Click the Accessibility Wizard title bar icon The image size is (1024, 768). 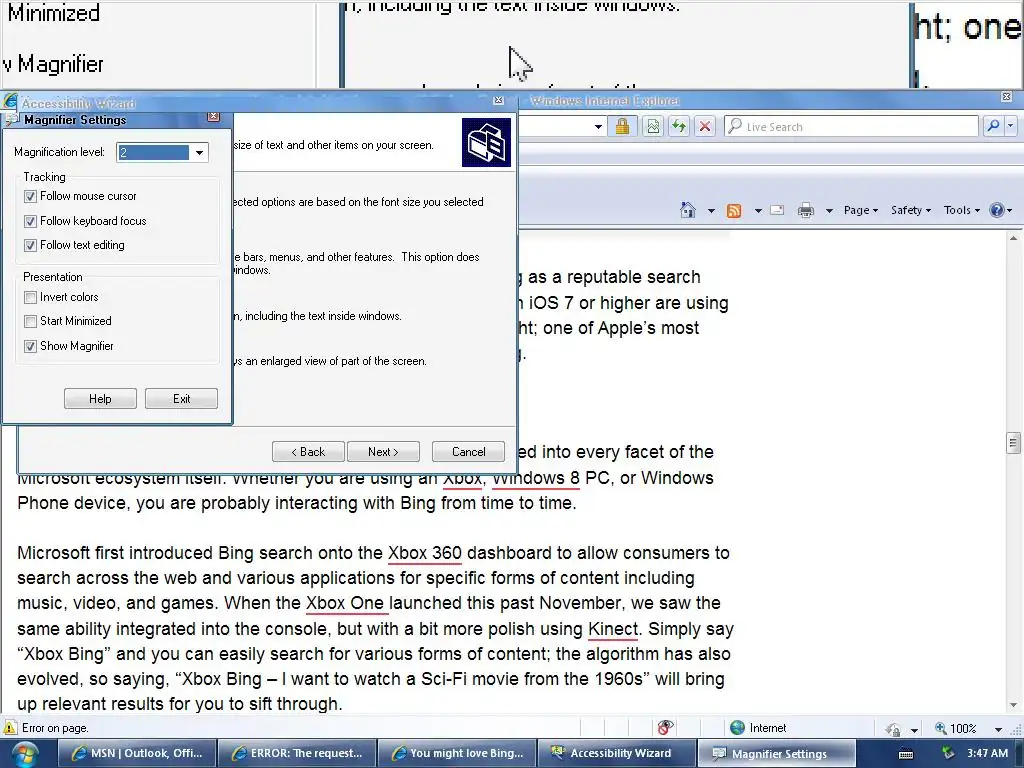point(9,102)
